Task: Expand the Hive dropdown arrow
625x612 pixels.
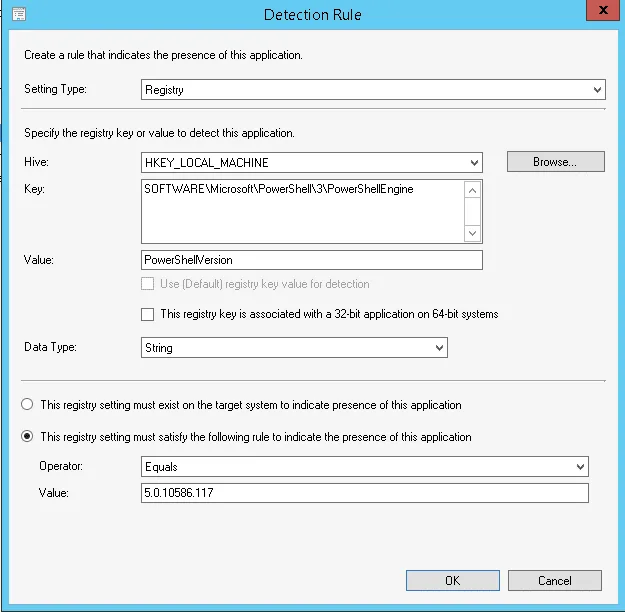Action: (x=474, y=163)
